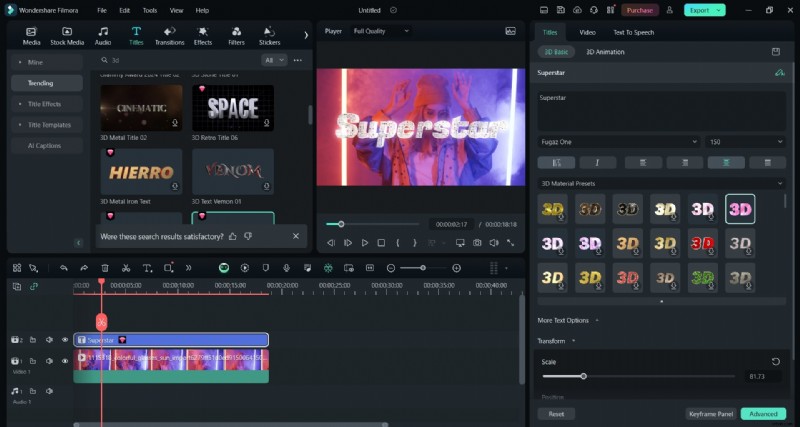
Task: Zoom out timeline with minus icon
Action: pos(391,268)
